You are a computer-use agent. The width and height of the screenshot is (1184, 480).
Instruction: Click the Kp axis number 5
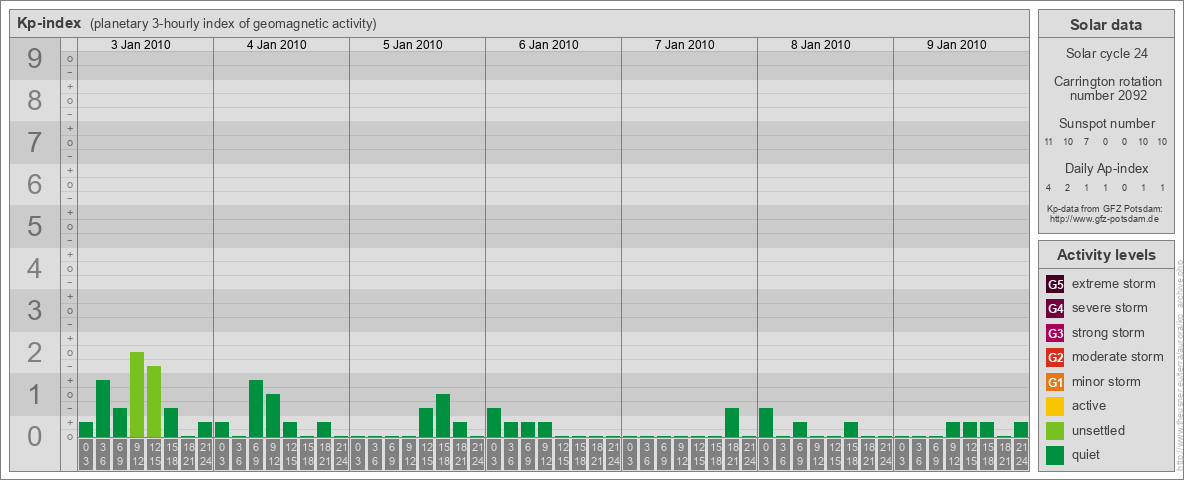[x=34, y=226]
